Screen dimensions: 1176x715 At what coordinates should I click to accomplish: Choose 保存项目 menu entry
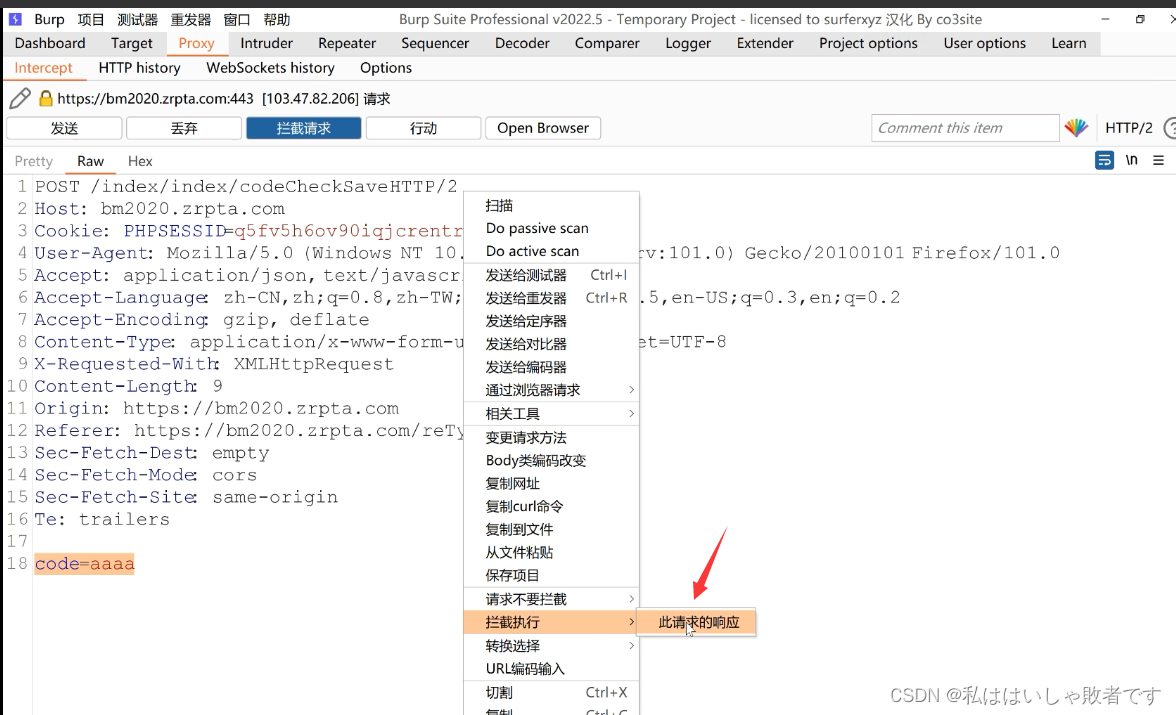pos(552,575)
